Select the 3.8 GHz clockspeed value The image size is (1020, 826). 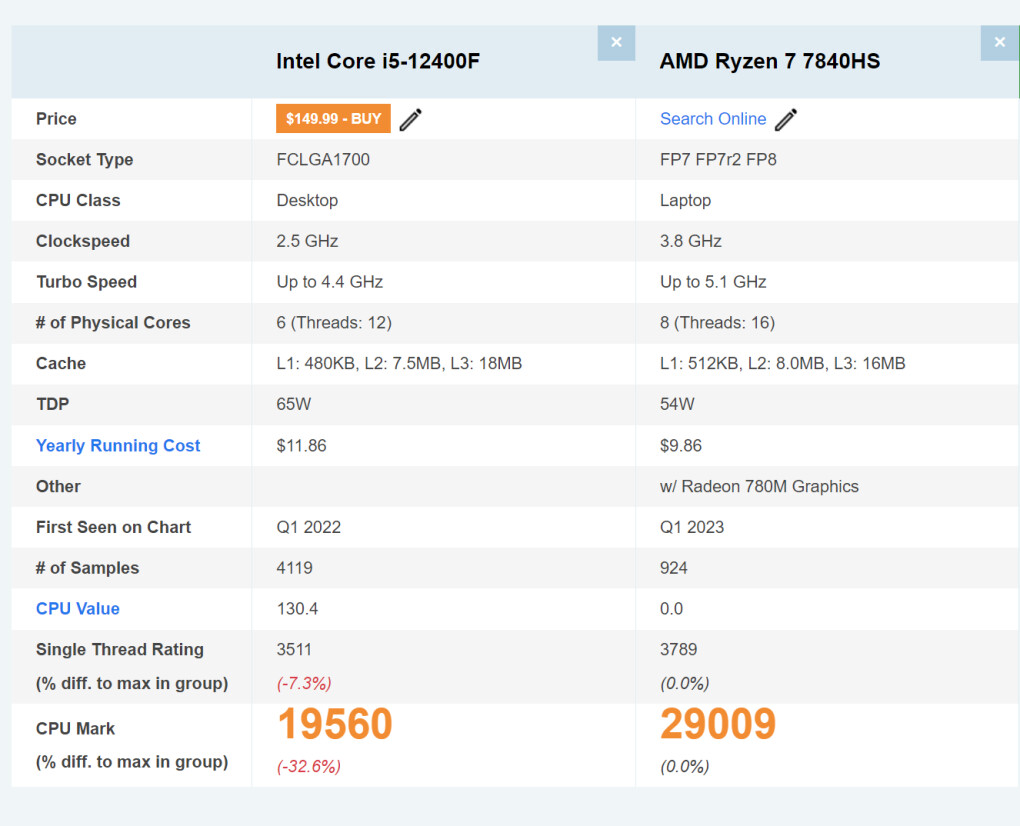[691, 241]
